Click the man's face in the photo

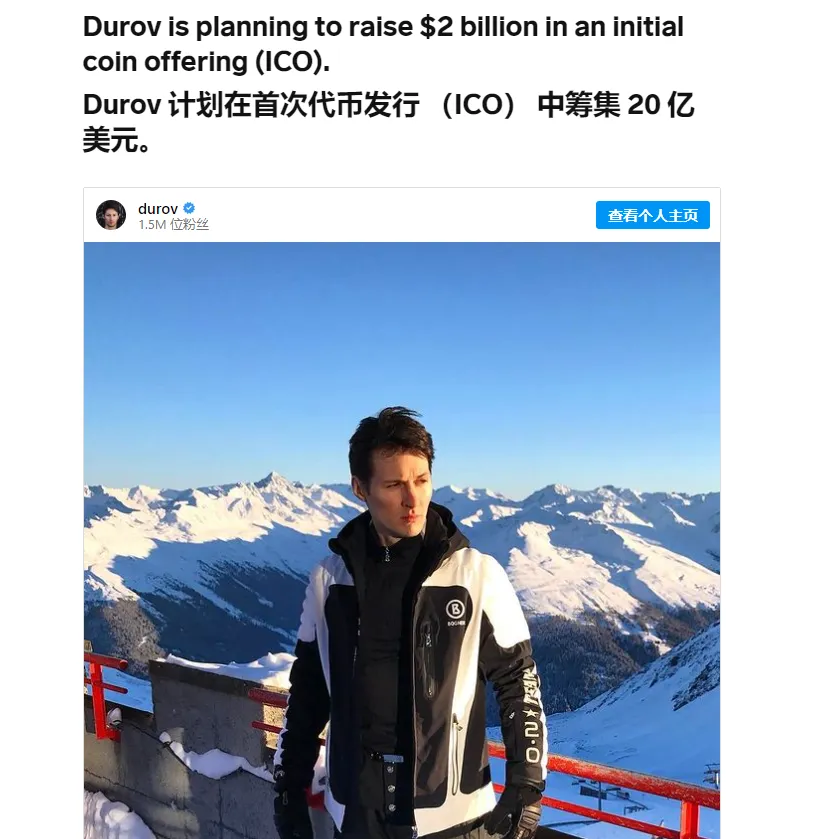point(402,488)
